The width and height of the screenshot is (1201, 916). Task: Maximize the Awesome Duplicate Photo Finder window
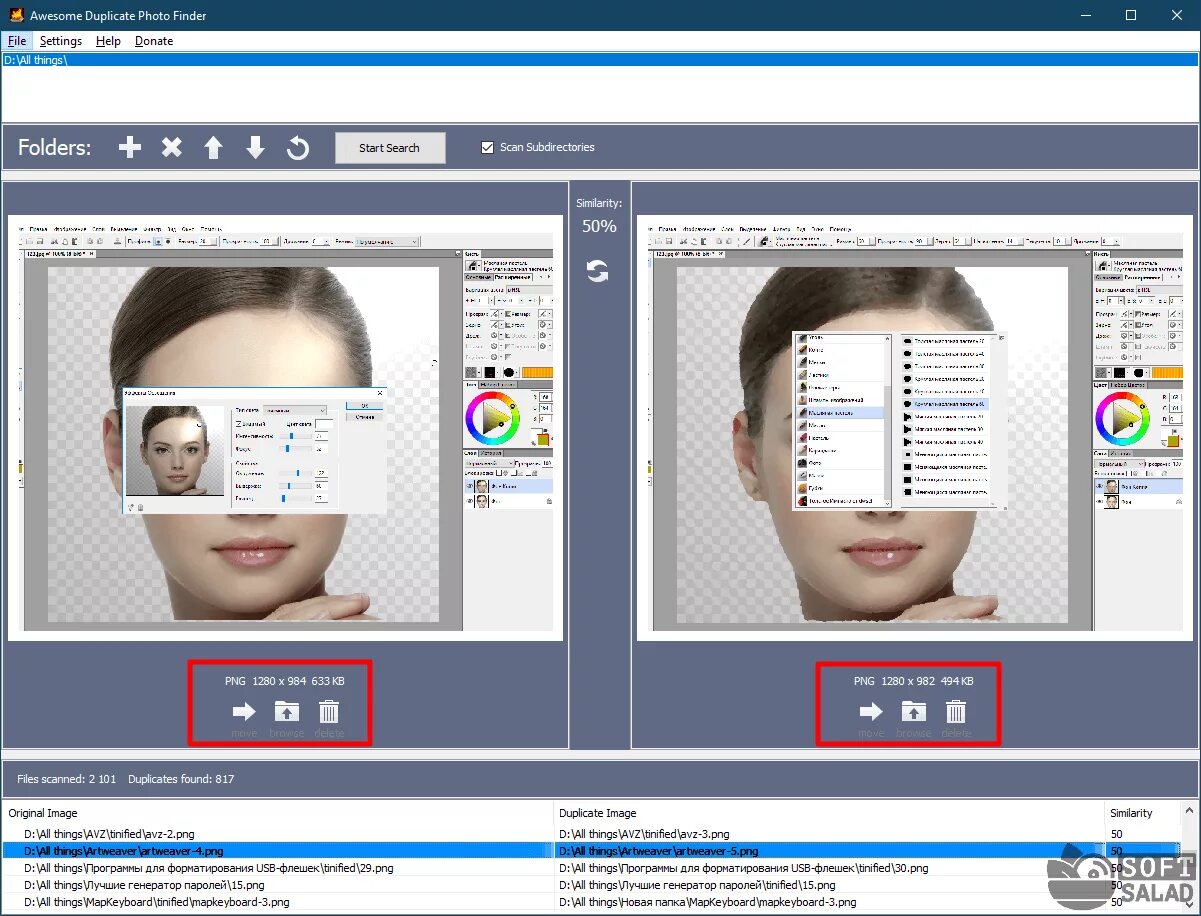click(x=1131, y=15)
